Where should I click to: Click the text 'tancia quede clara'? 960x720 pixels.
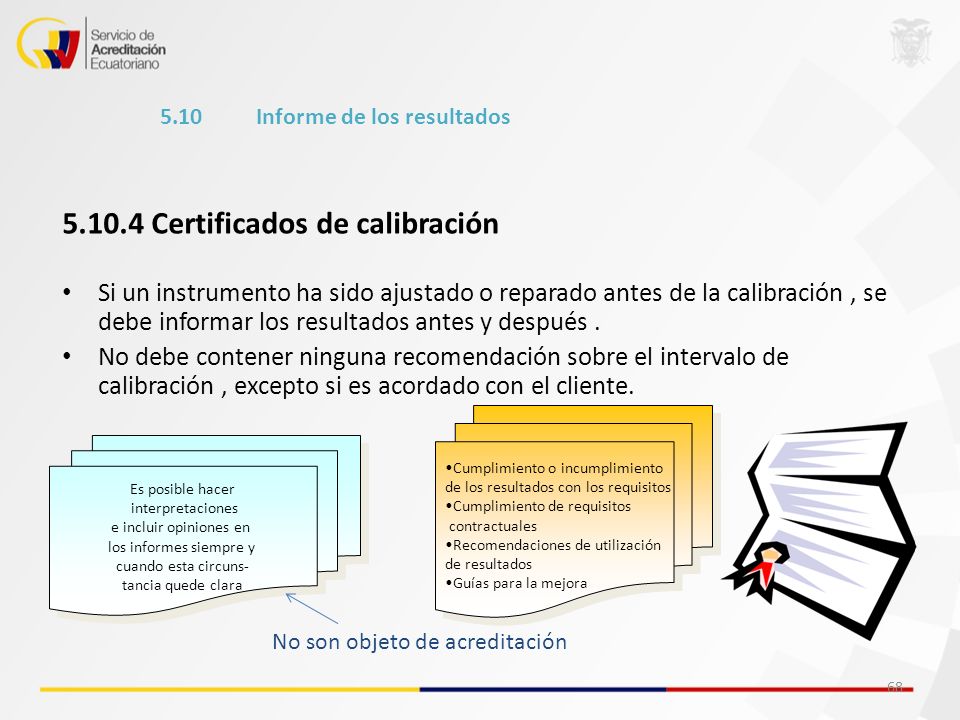point(182,585)
